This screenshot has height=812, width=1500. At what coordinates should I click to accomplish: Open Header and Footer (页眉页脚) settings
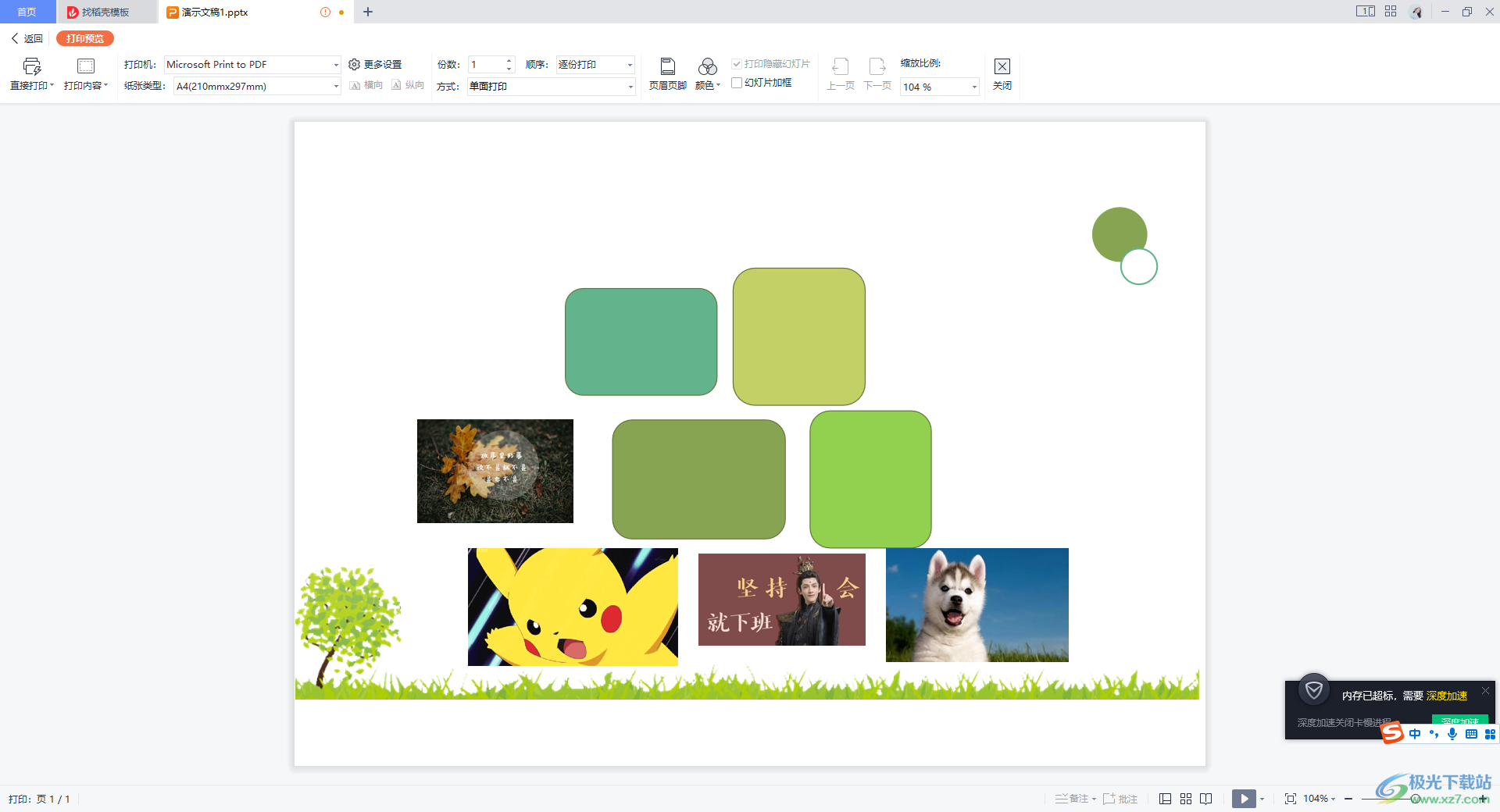pyautogui.click(x=668, y=74)
